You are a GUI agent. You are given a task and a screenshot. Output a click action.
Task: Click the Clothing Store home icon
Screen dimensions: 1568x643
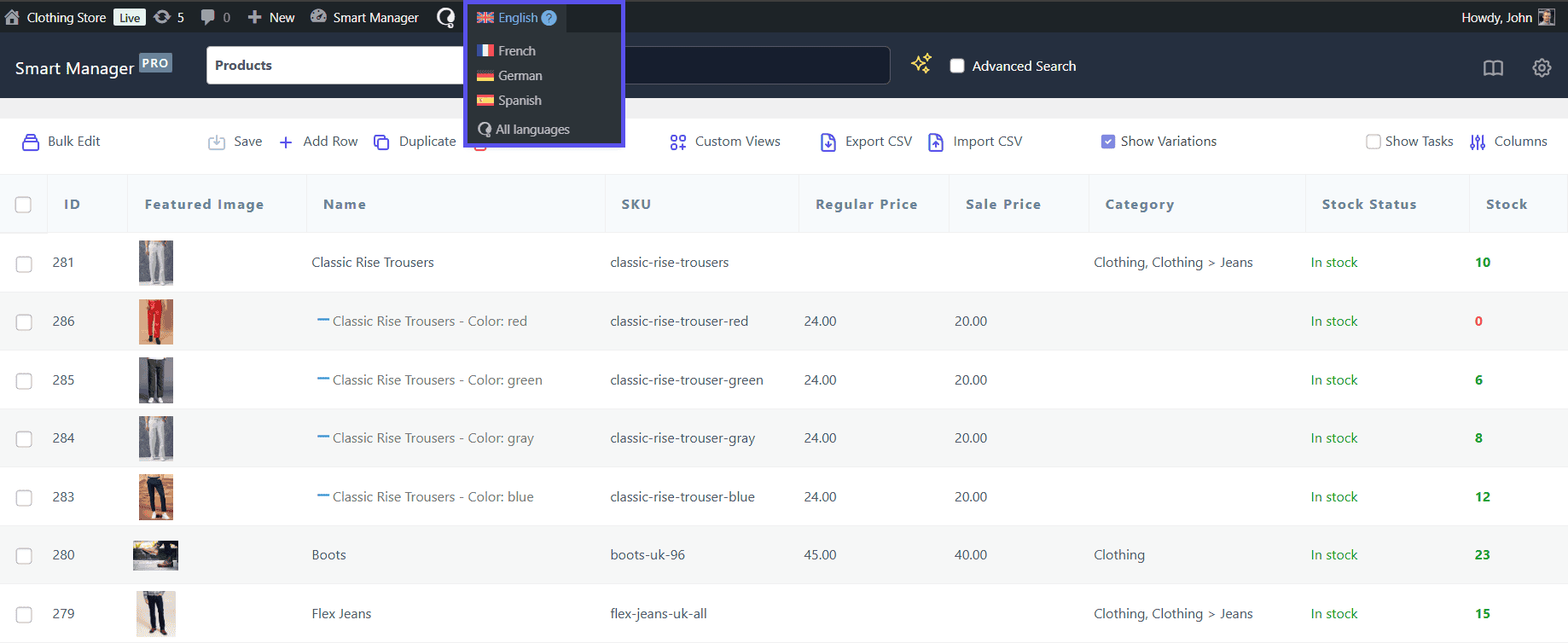click(x=12, y=17)
